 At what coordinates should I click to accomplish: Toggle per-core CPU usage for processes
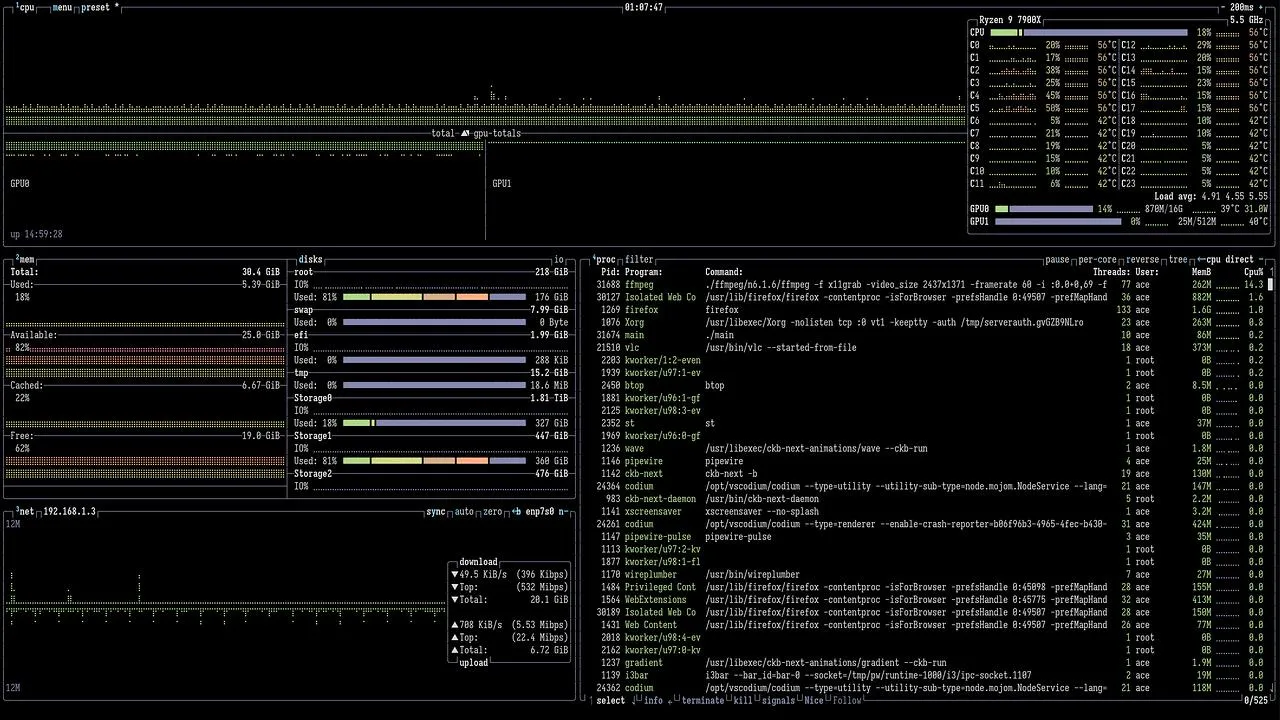[x=1097, y=259]
